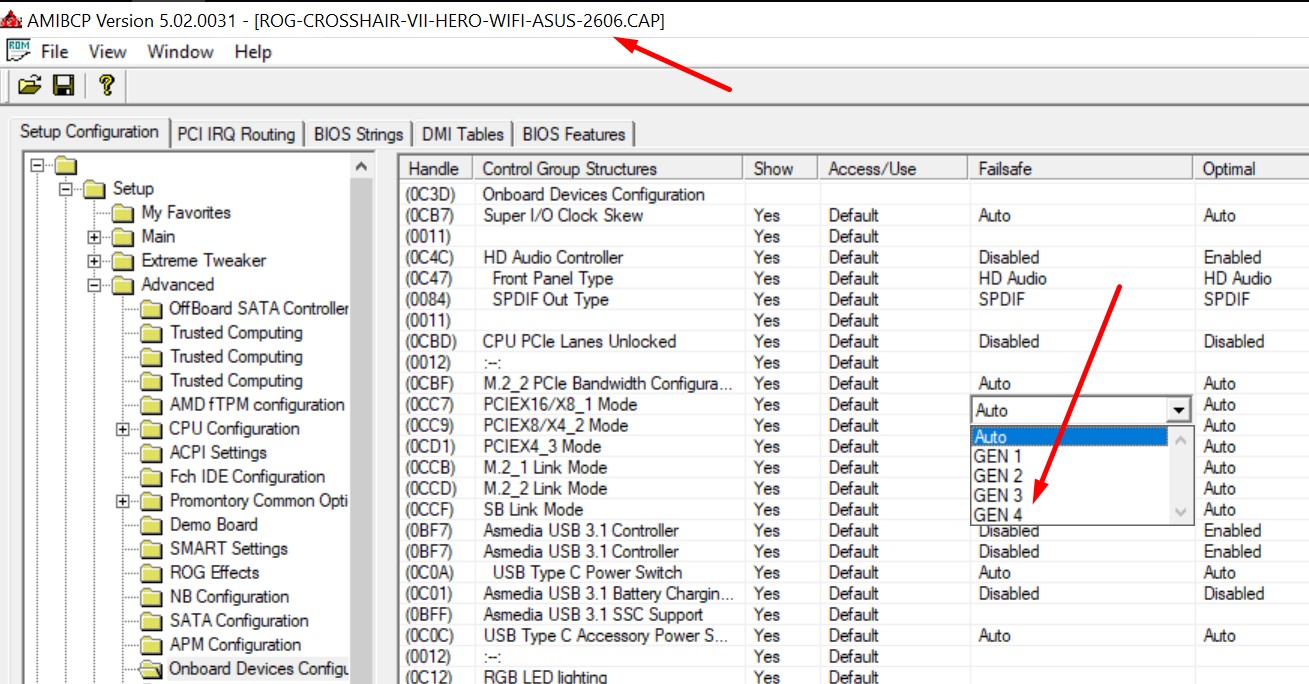The image size is (1309, 684).
Task: Choose GEN 2 in the dropdown list
Action: tap(1069, 475)
